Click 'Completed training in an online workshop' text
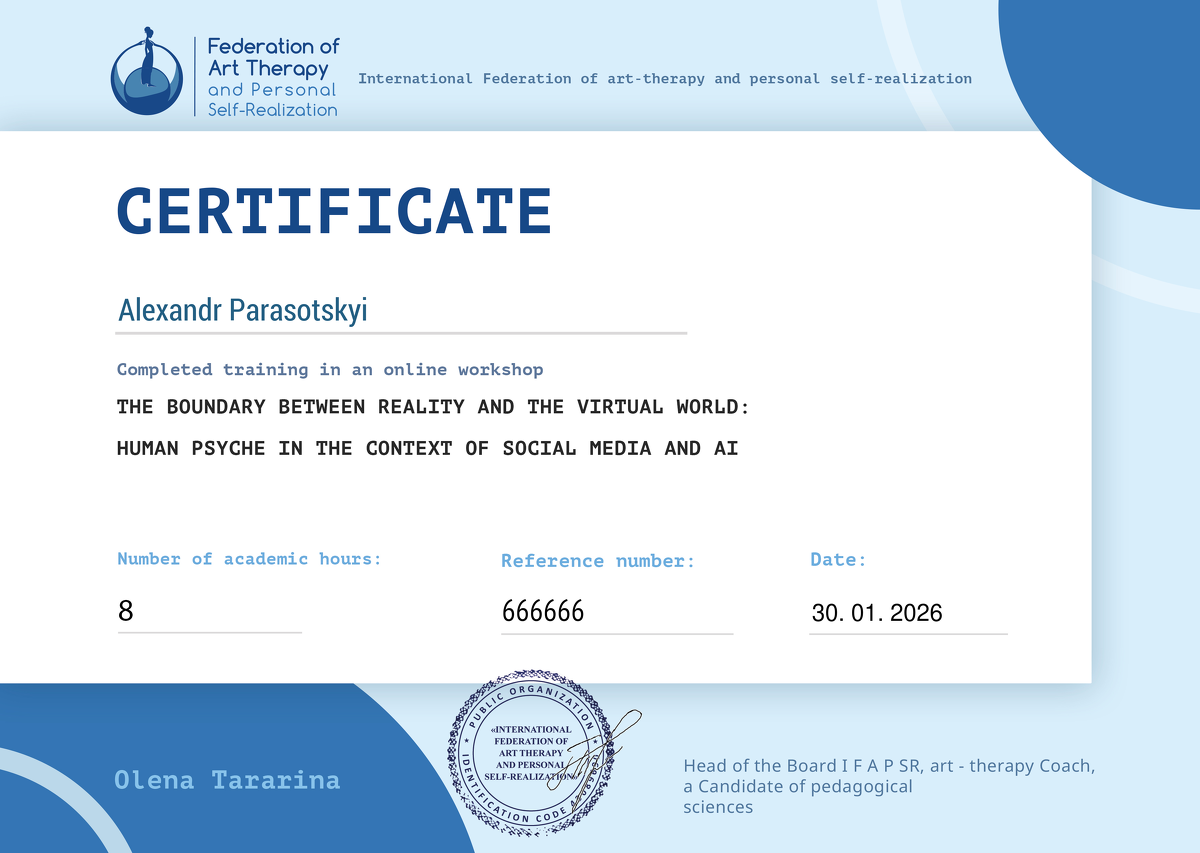The width and height of the screenshot is (1200, 853). pyautogui.click(x=330, y=370)
